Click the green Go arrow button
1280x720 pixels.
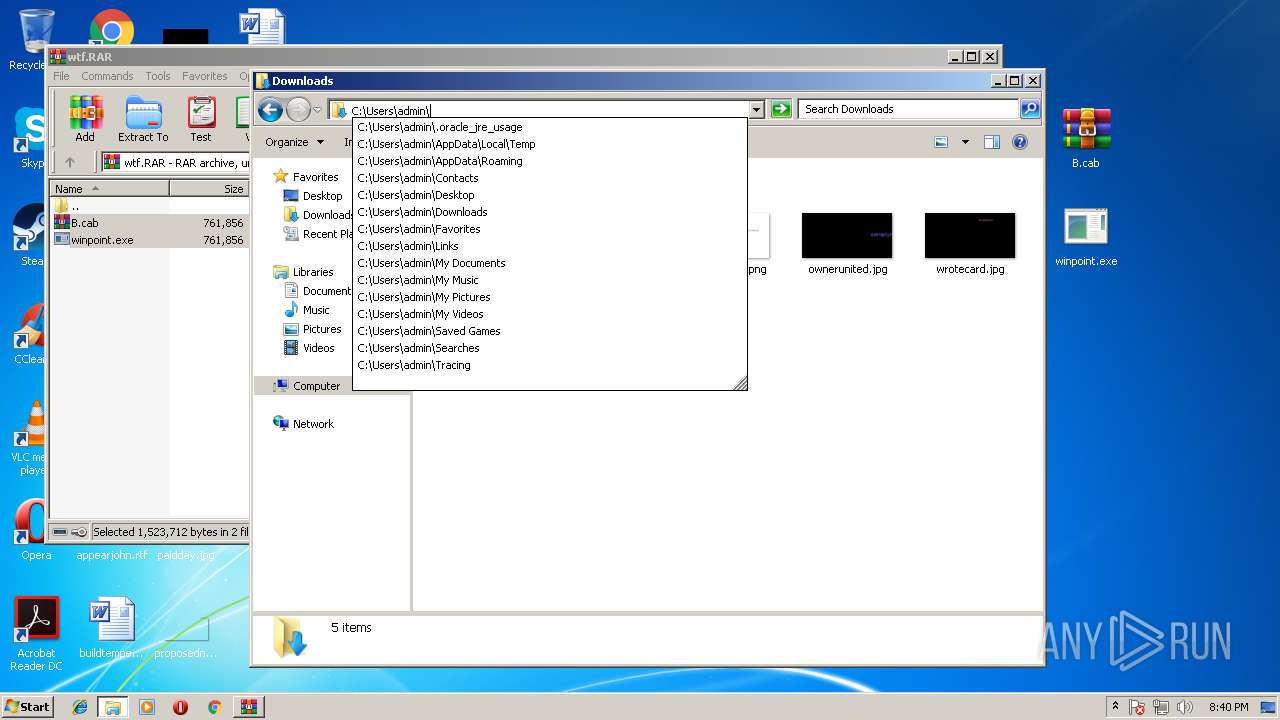coord(781,110)
